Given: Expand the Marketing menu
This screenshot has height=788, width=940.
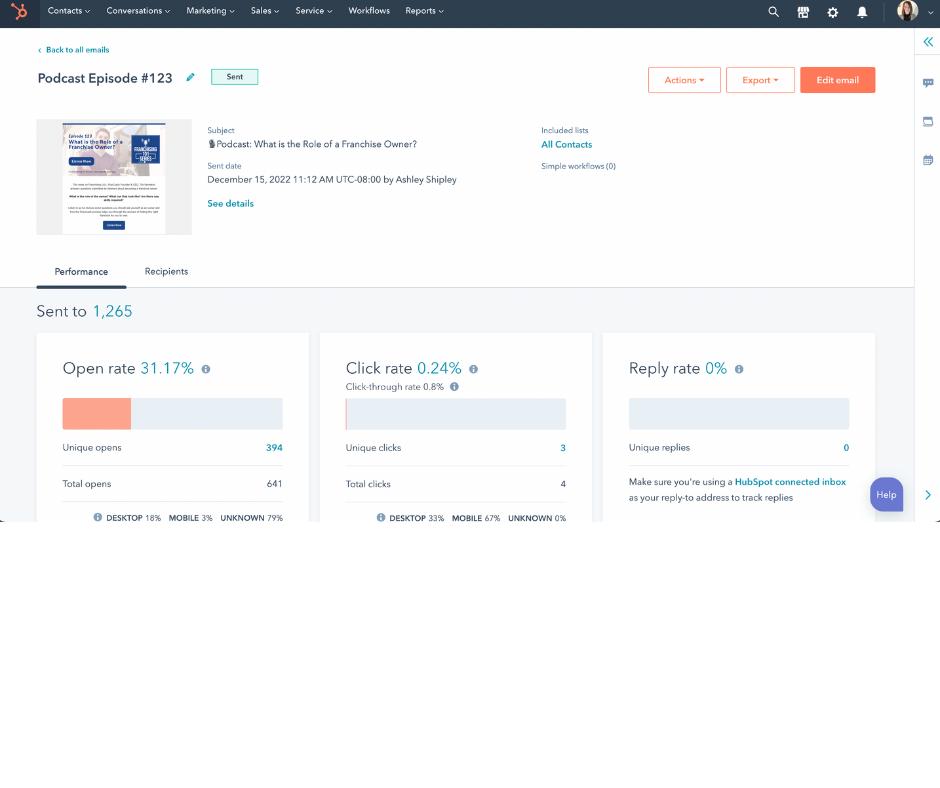Looking at the screenshot, I should pos(210,11).
